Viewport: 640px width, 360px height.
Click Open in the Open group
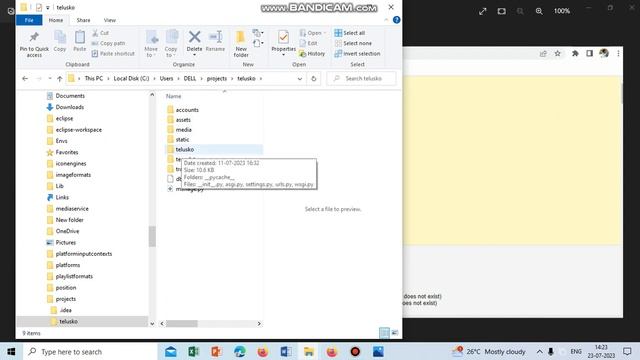click(312, 33)
